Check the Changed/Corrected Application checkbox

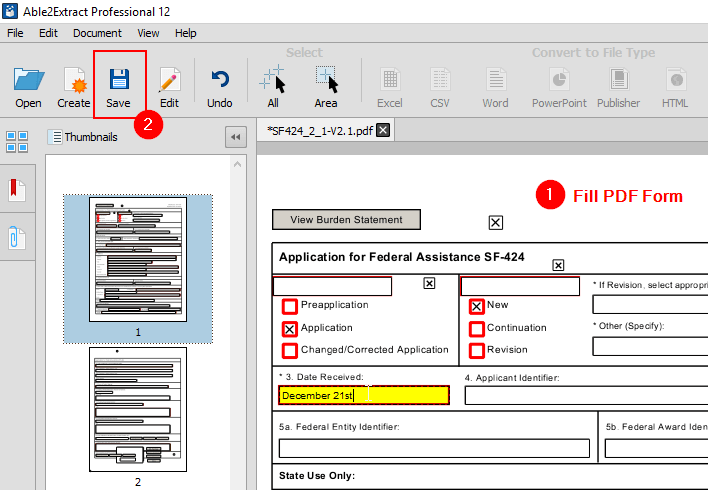[x=289, y=350]
